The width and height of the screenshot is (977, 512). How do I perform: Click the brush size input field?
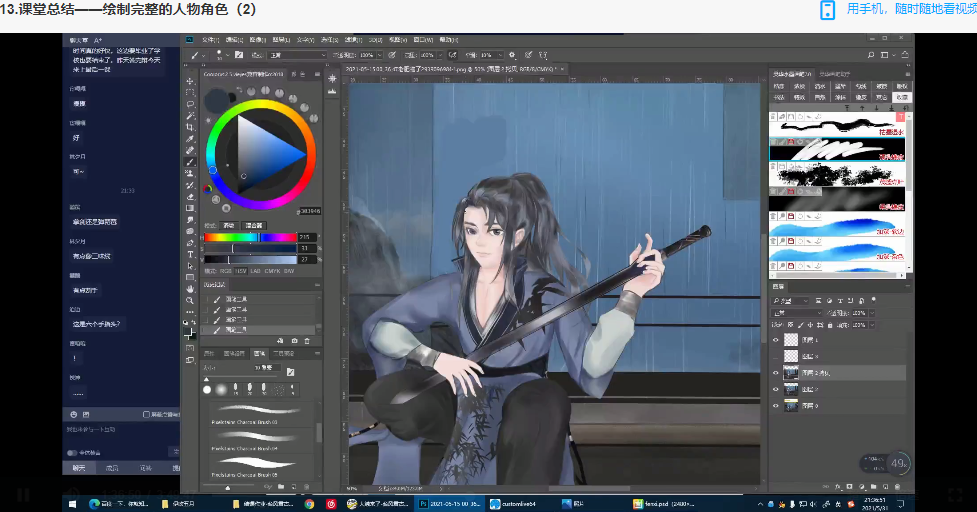[x=266, y=367]
